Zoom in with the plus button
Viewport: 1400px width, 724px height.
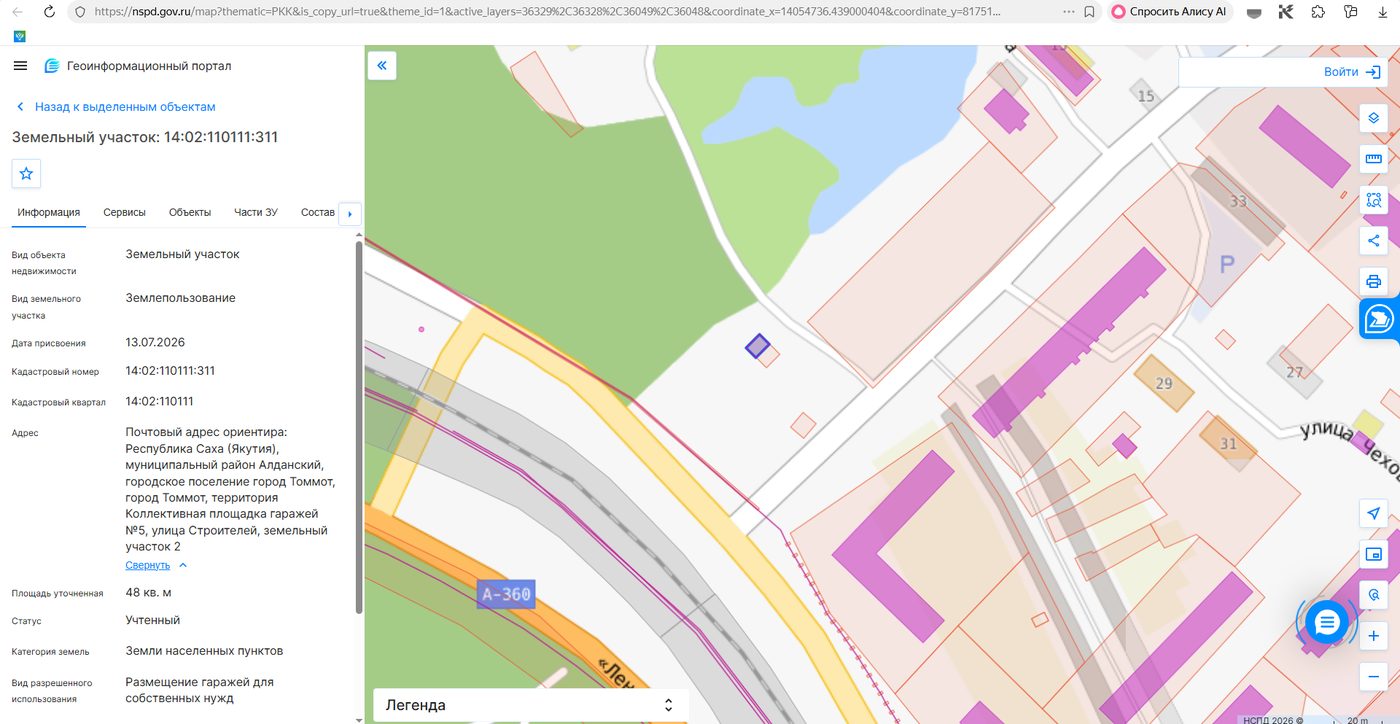1374,636
